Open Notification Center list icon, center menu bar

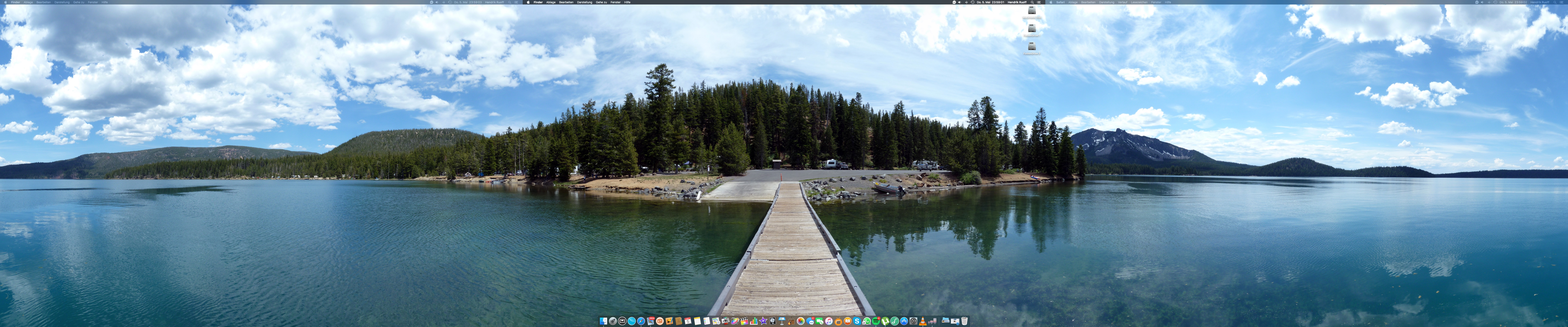[1039, 2]
